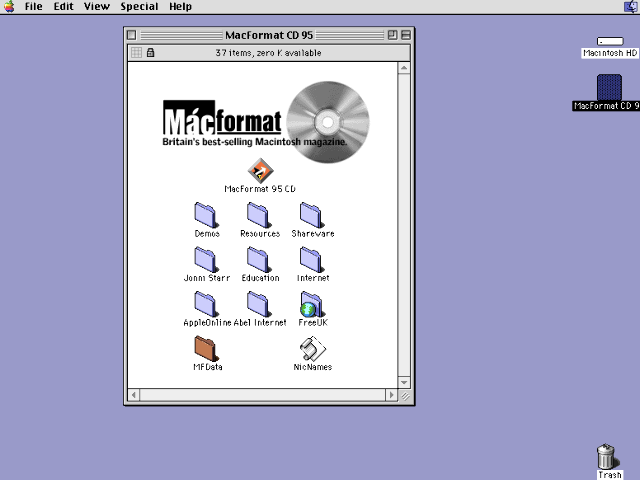Select the Internet folder

tap(312, 260)
